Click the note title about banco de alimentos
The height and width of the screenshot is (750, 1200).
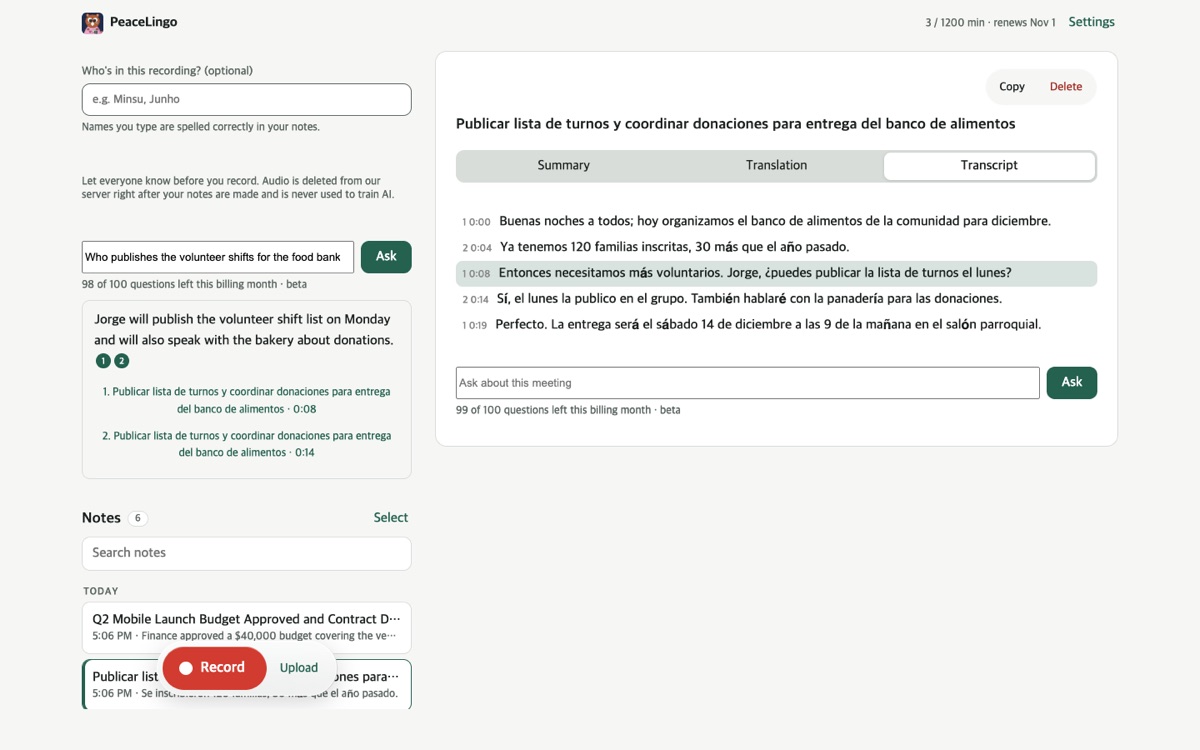[x=735, y=124]
